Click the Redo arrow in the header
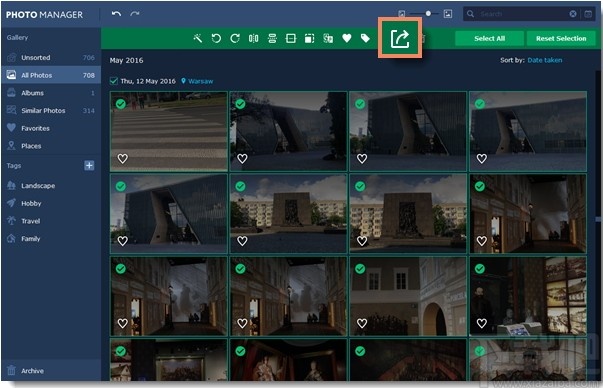Viewport: 603px width, 388px height. [135, 14]
